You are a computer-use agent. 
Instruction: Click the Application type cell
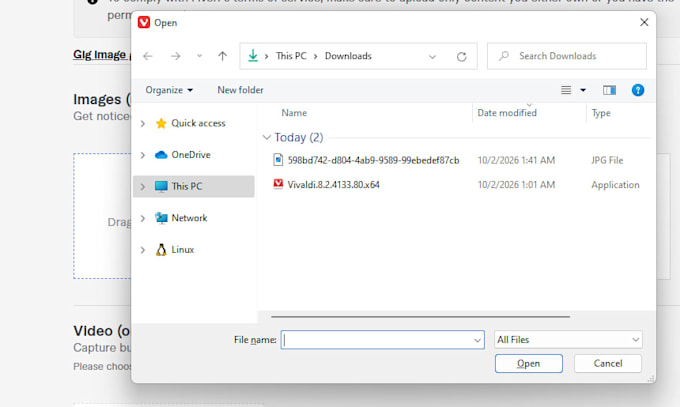click(x=615, y=185)
